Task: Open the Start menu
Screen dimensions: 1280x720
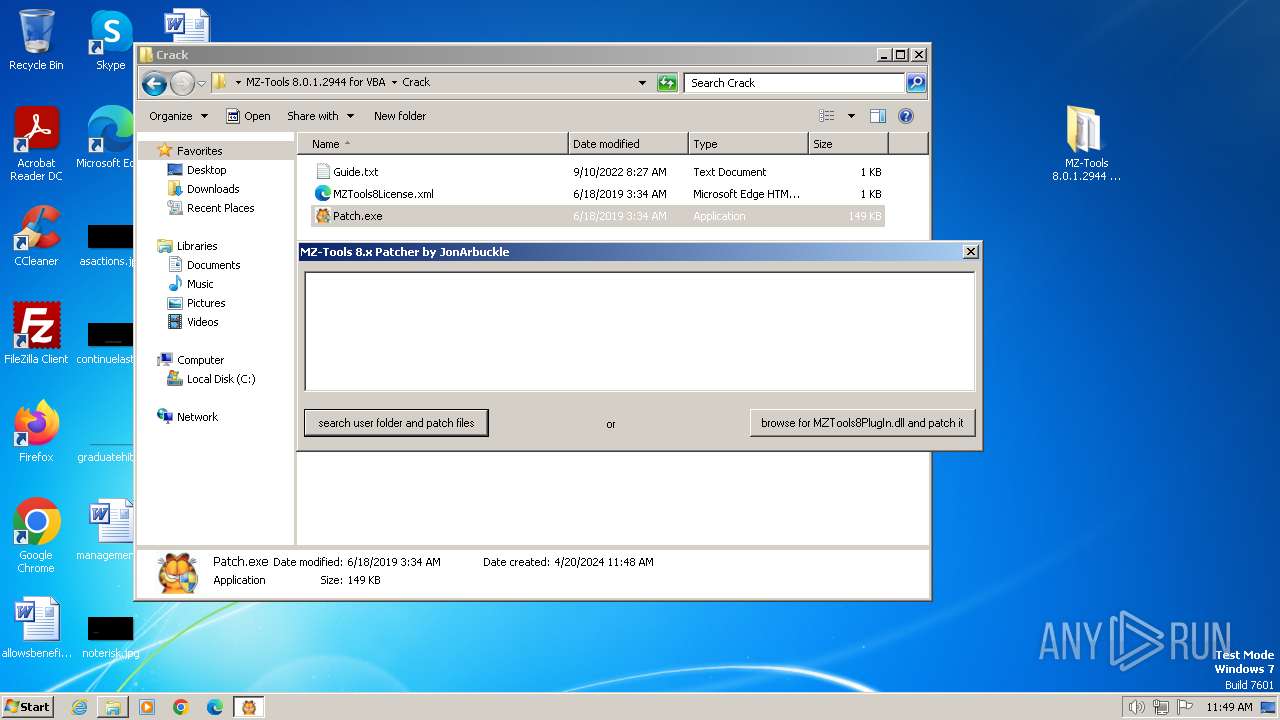Action: point(28,707)
